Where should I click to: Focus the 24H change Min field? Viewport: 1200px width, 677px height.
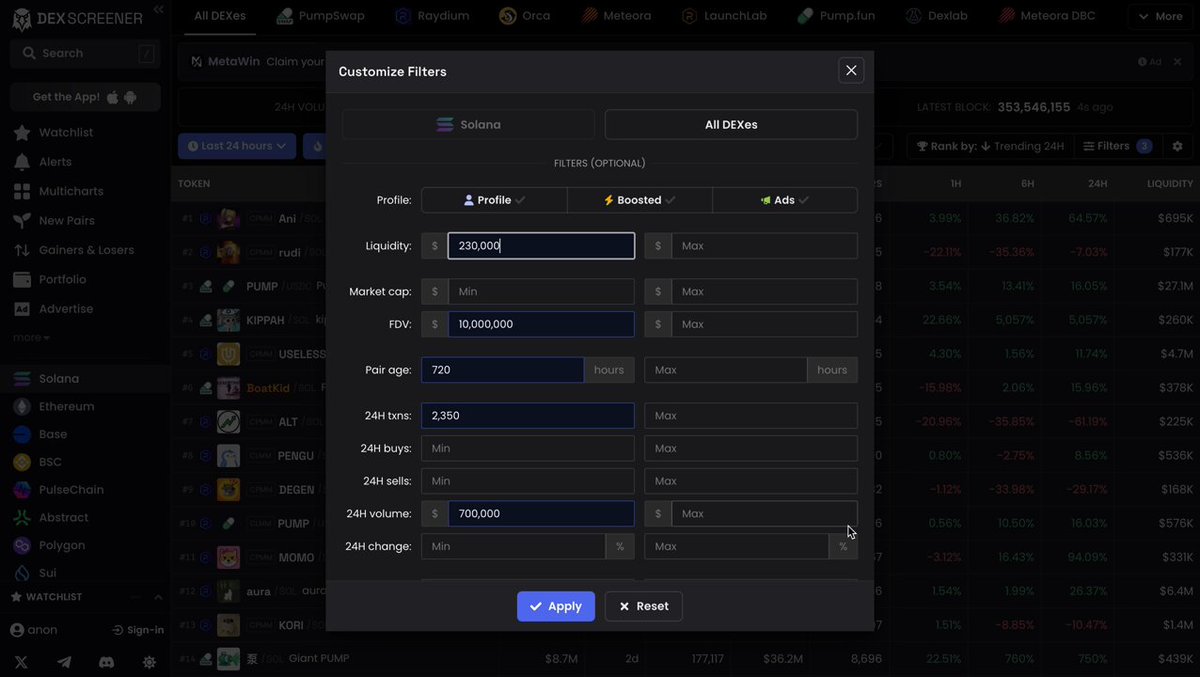click(513, 546)
